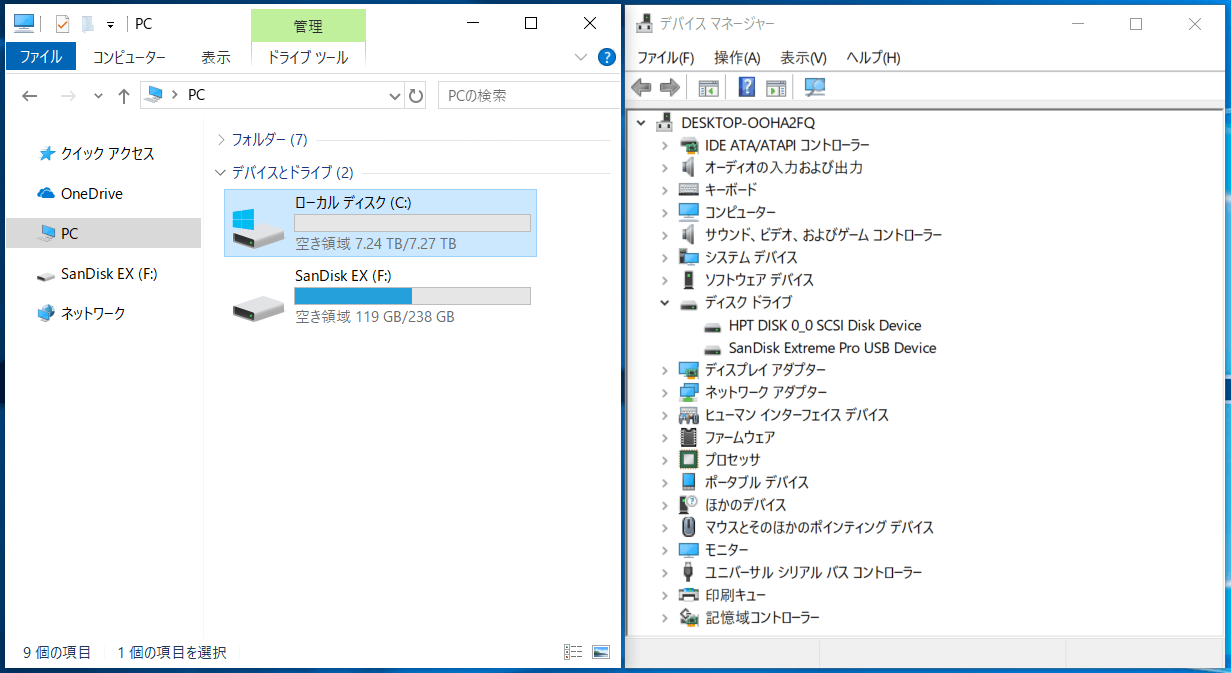Viewport: 1231px width, 673px height.
Task: Collapse the DESKTOP-OOHA2FQ root node
Action: [x=641, y=122]
